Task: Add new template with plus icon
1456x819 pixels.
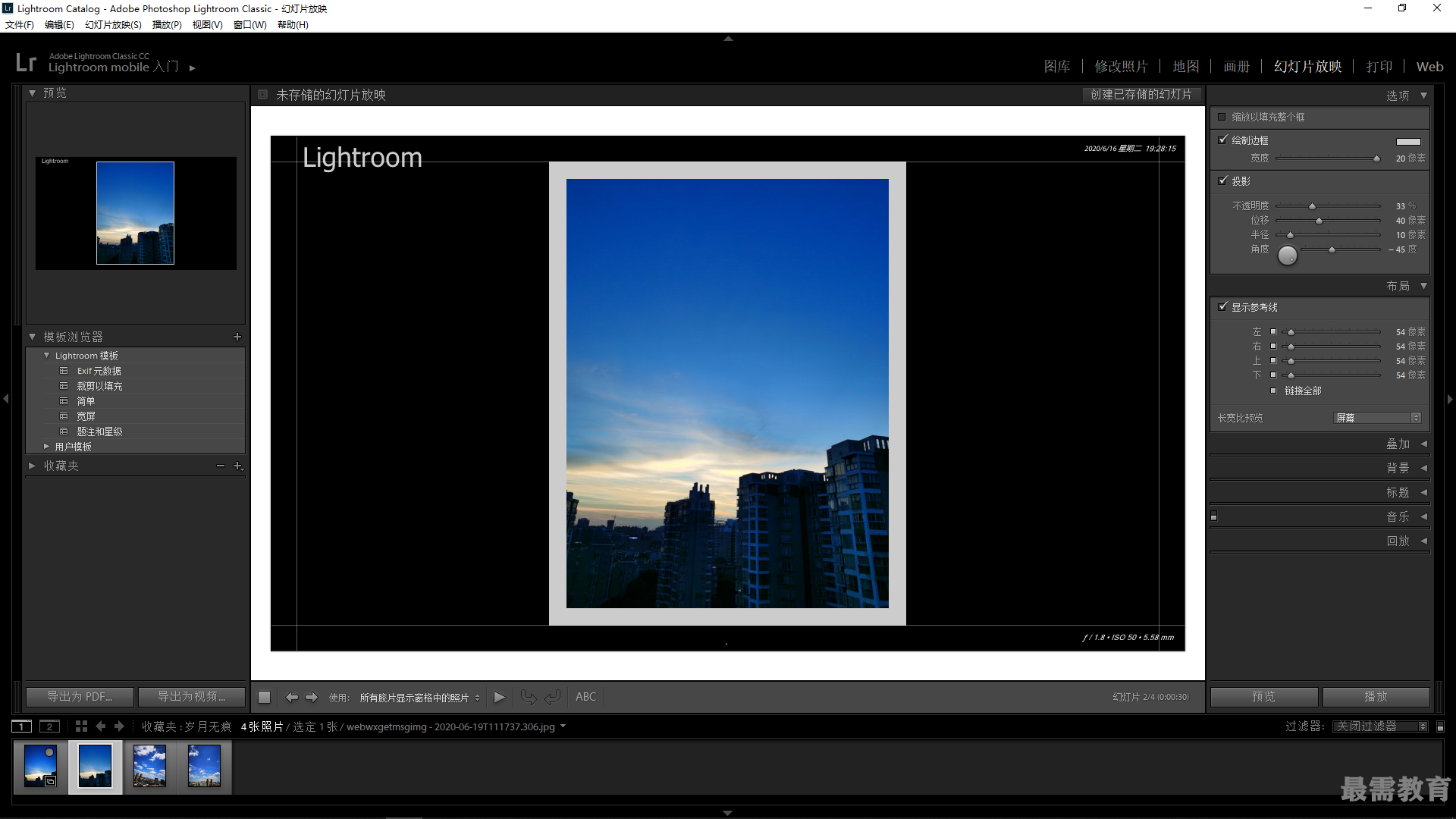Action: 237,337
